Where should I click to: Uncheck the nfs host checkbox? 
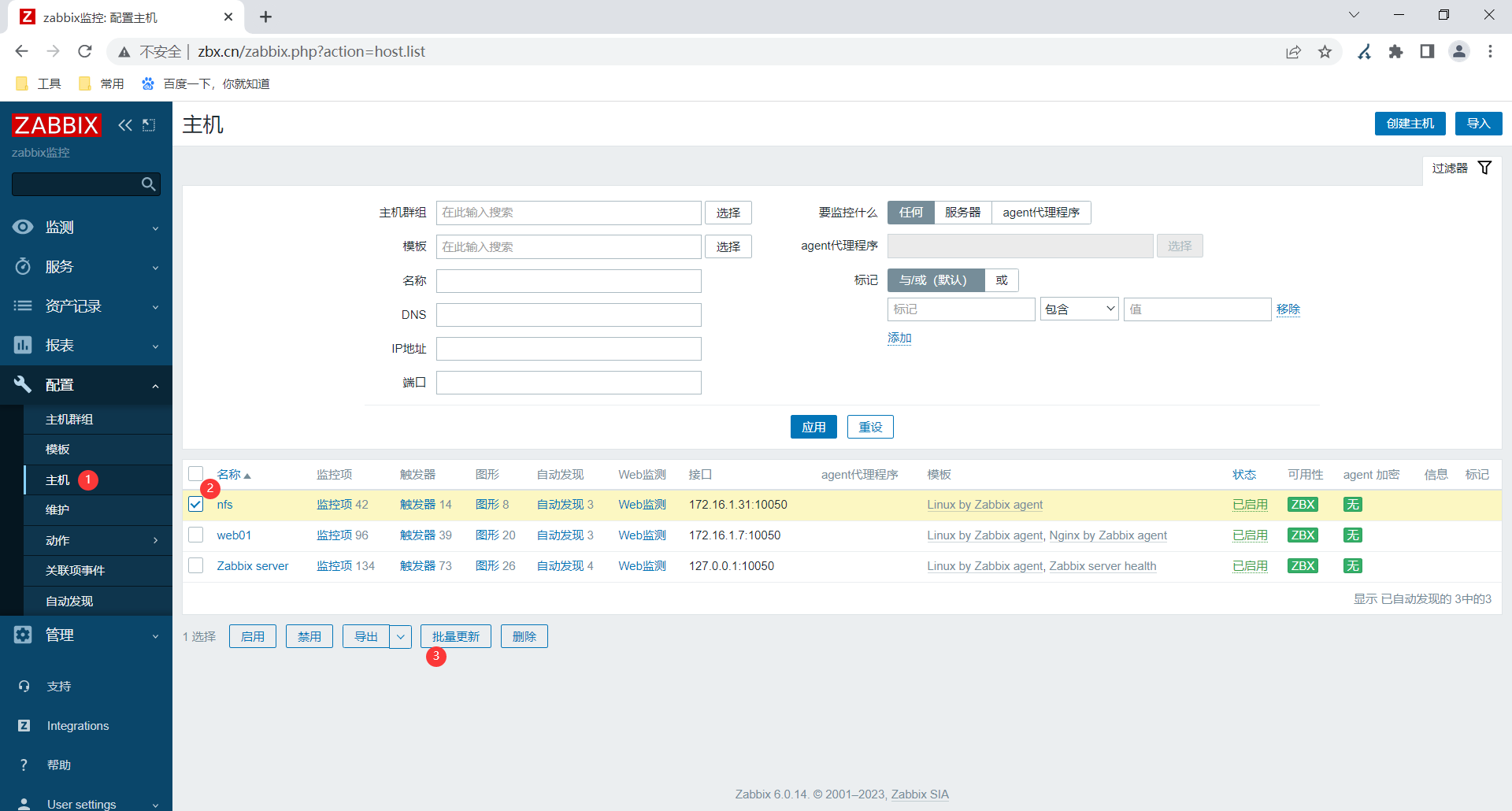(196, 505)
